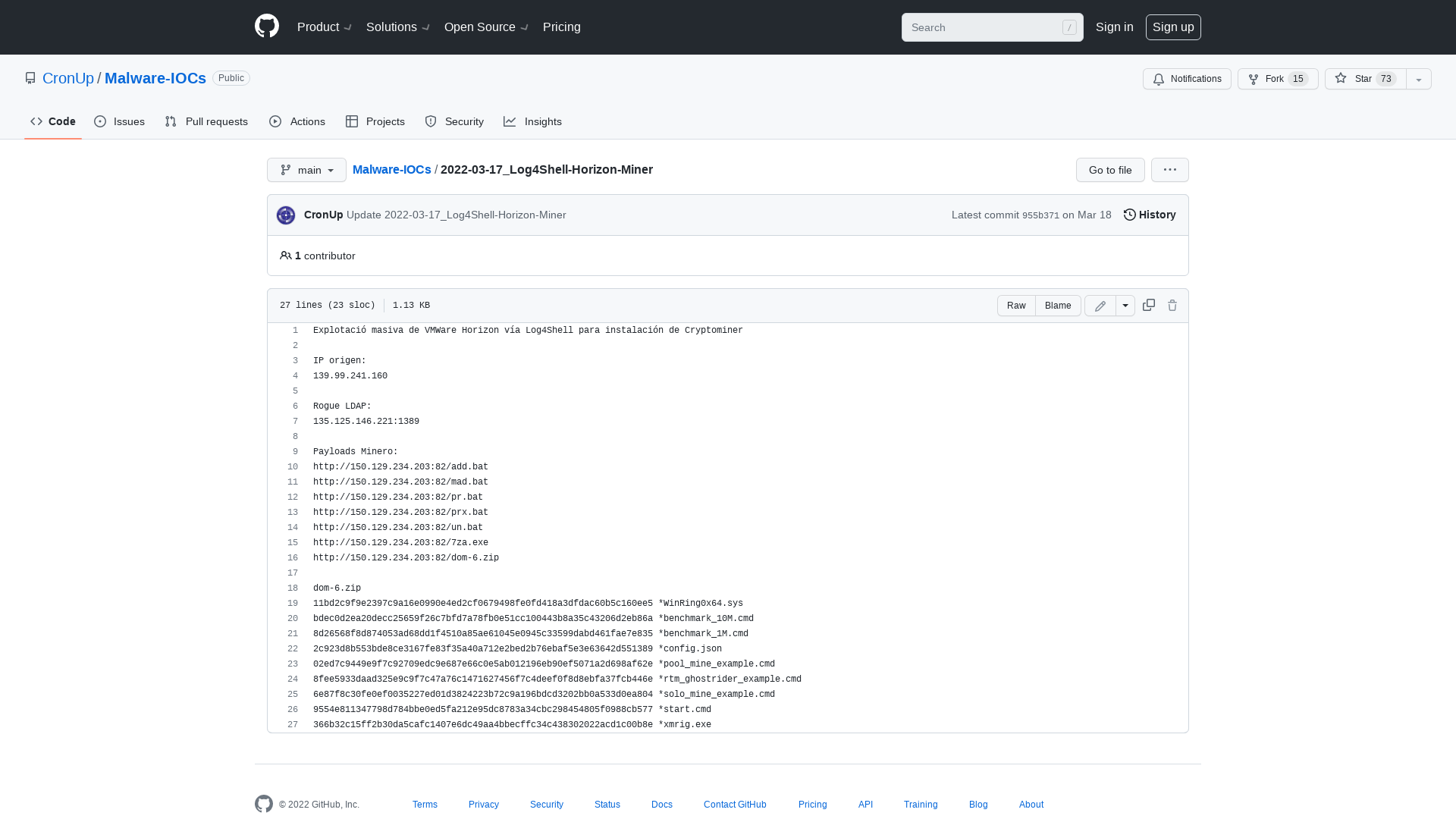Click the Sign up button

[x=1173, y=27]
